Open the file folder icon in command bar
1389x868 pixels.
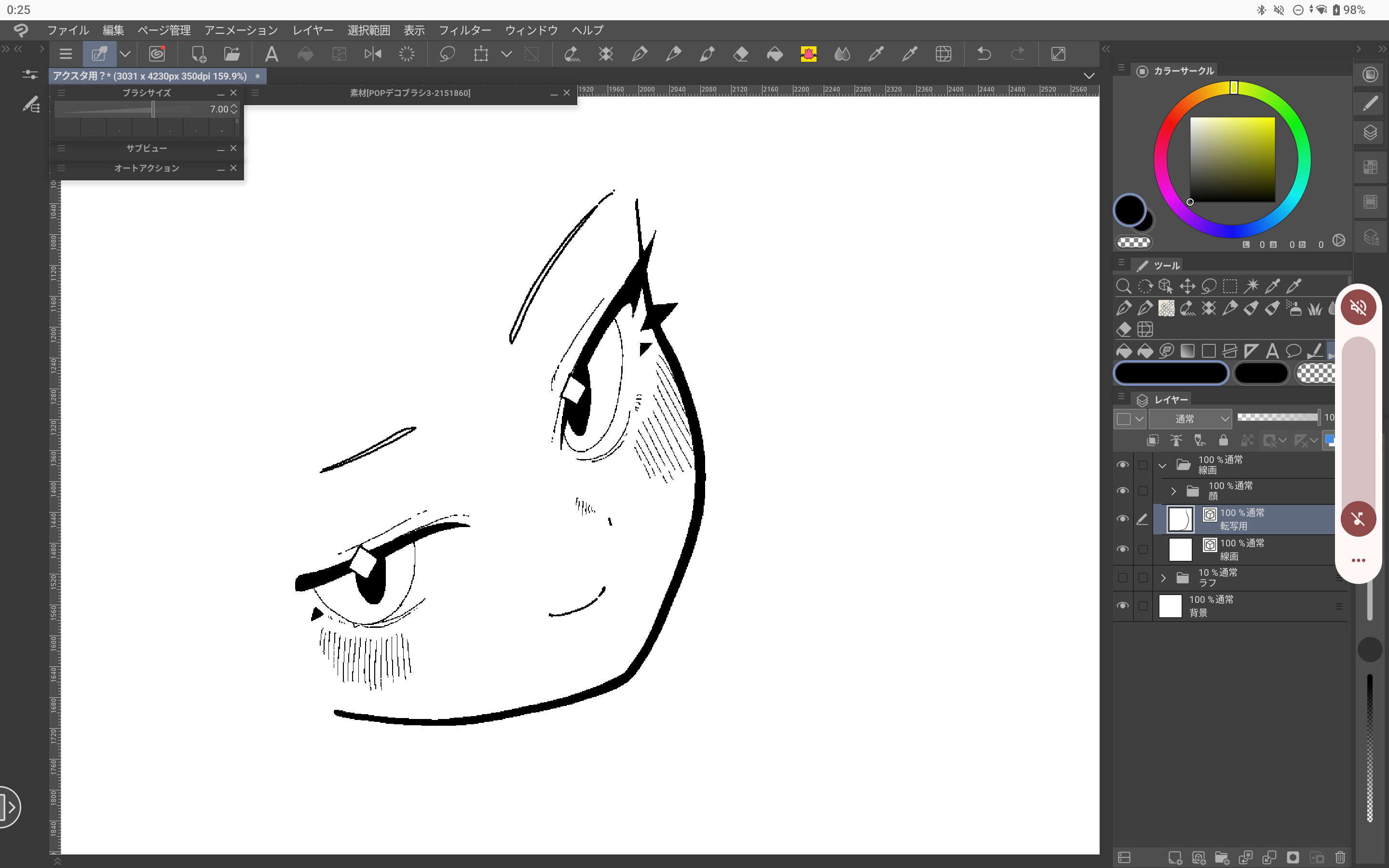[x=232, y=54]
